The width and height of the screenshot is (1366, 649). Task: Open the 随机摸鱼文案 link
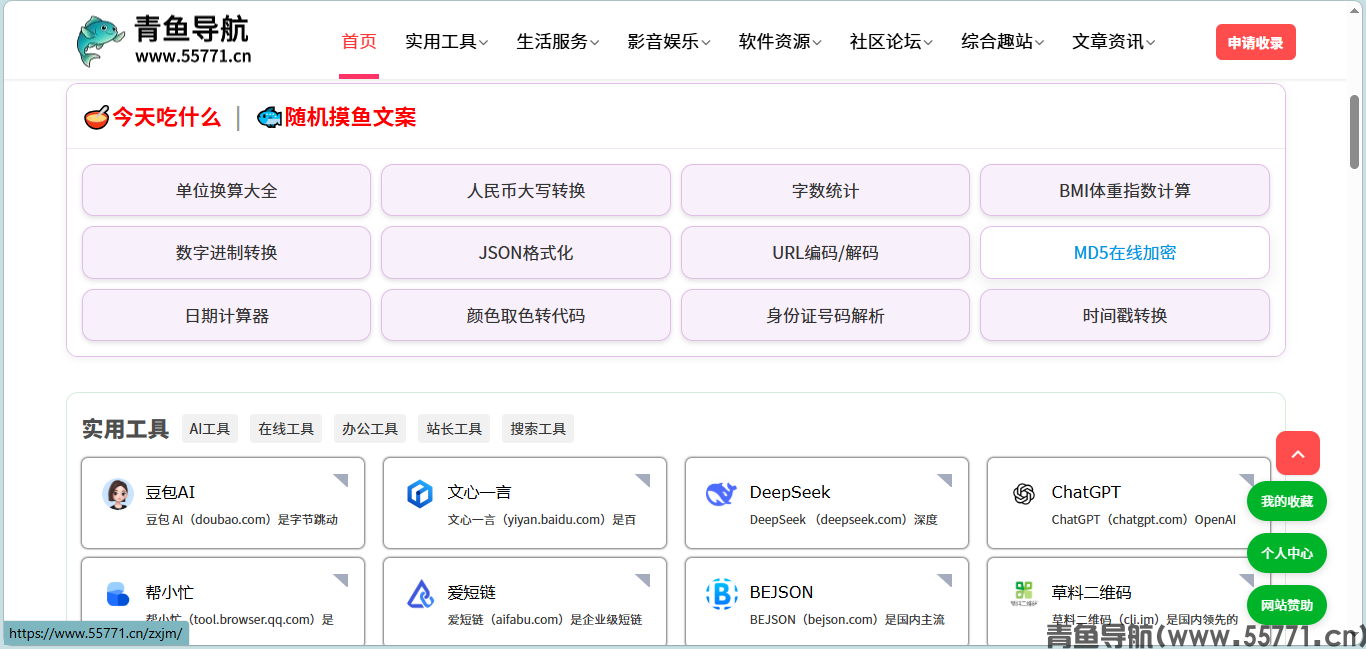coord(350,118)
